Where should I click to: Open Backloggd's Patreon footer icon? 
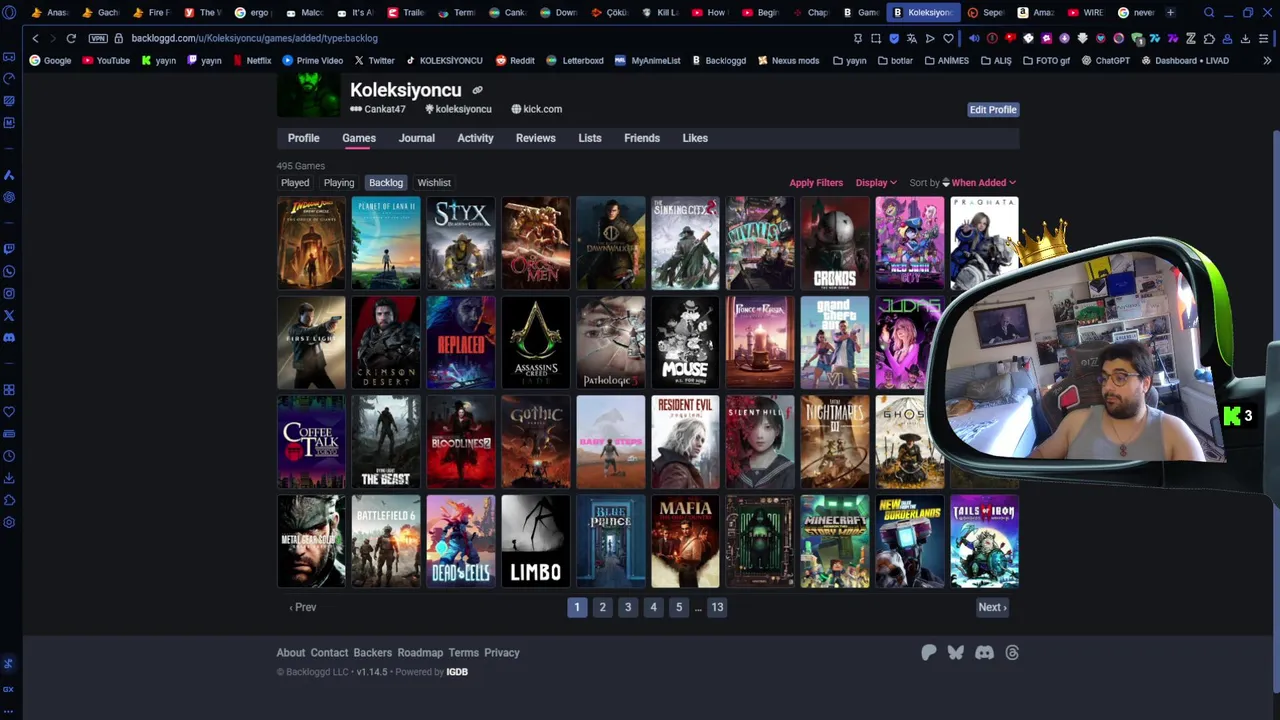pos(929,652)
